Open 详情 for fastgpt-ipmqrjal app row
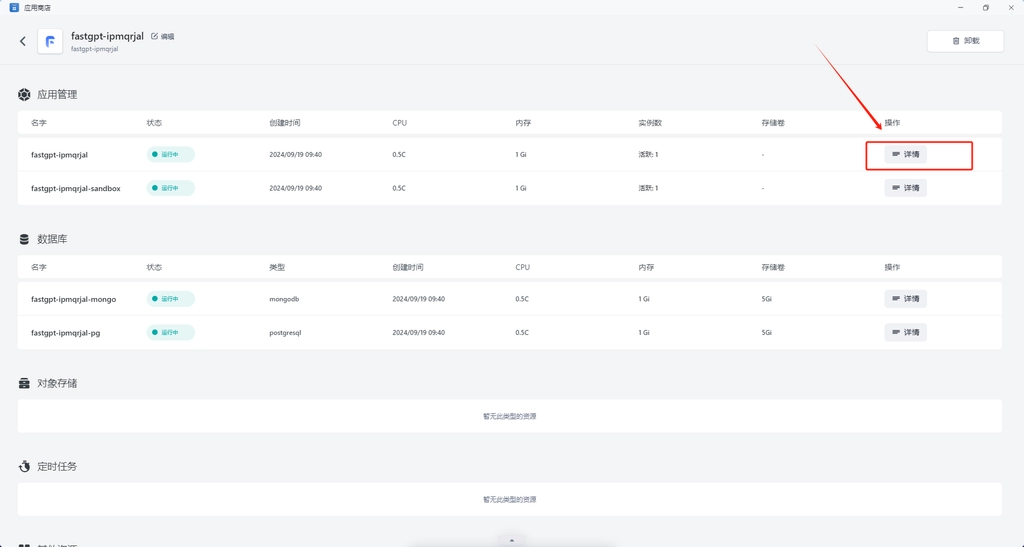The image size is (1024, 547). tap(906, 155)
